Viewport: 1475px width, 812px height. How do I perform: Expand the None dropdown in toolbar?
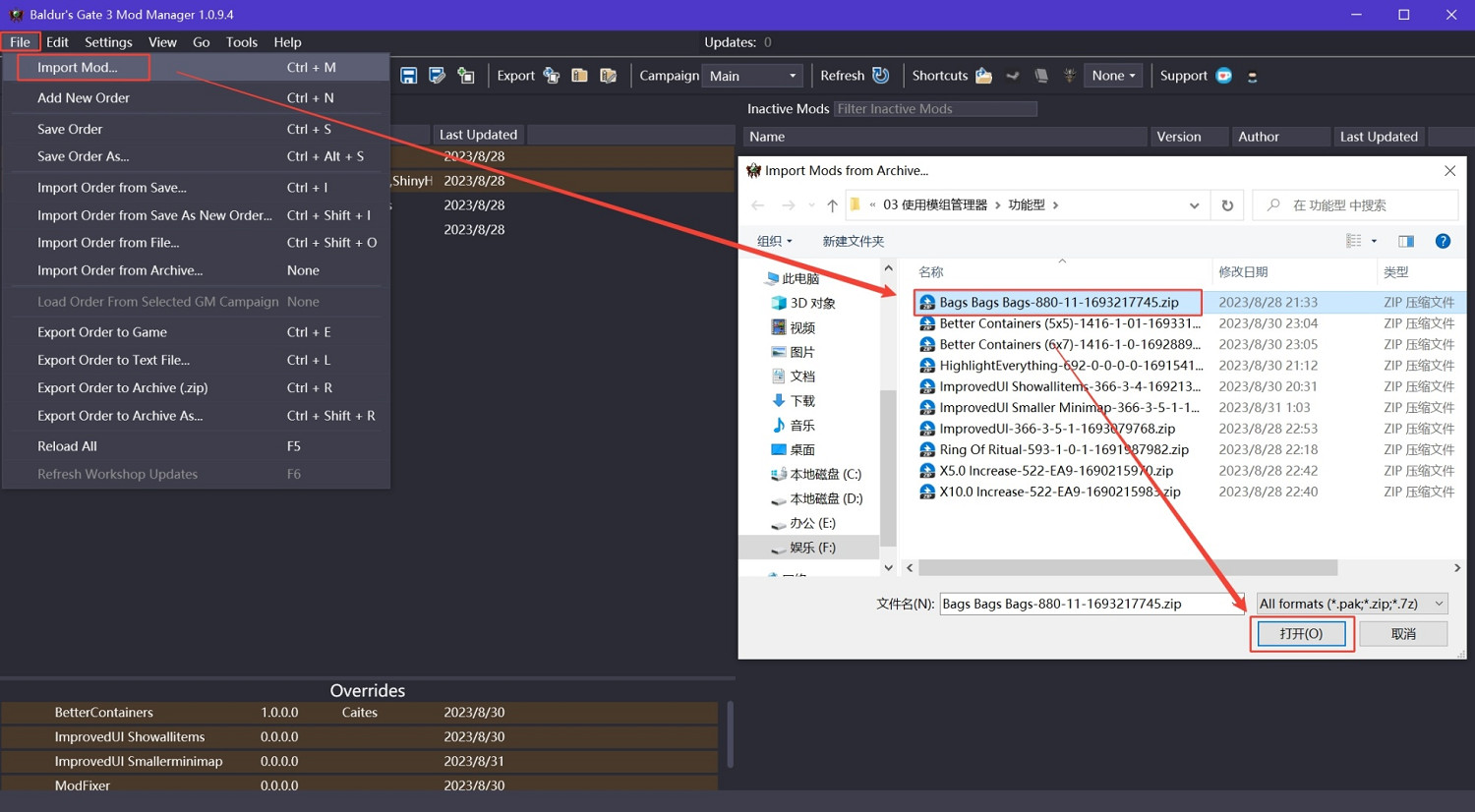coord(1113,76)
